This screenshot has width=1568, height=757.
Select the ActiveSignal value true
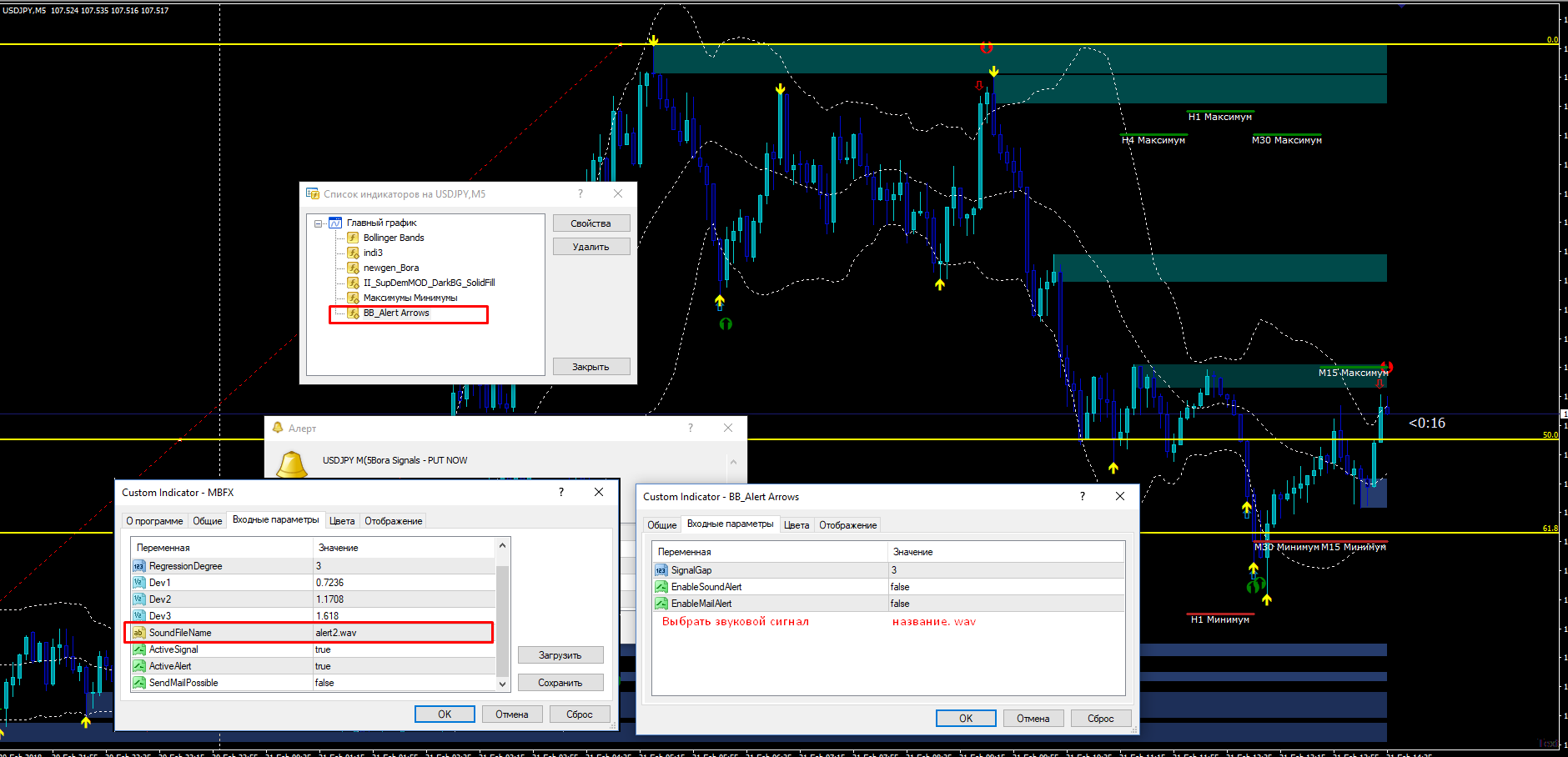point(323,649)
